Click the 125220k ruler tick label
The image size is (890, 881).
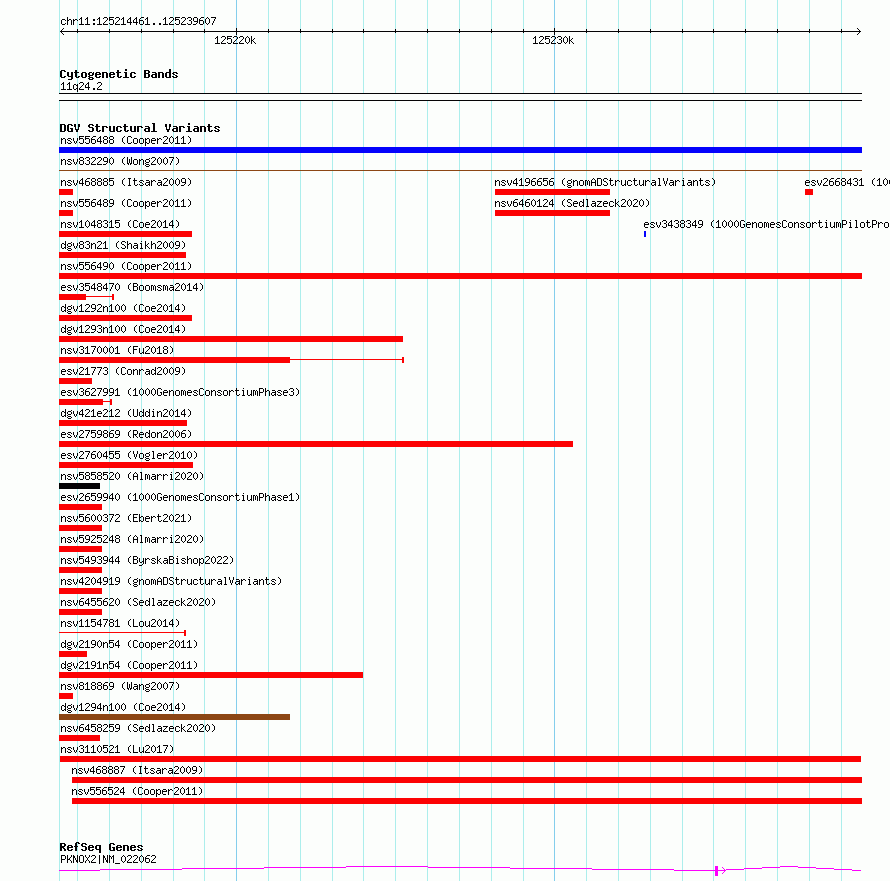(x=235, y=40)
